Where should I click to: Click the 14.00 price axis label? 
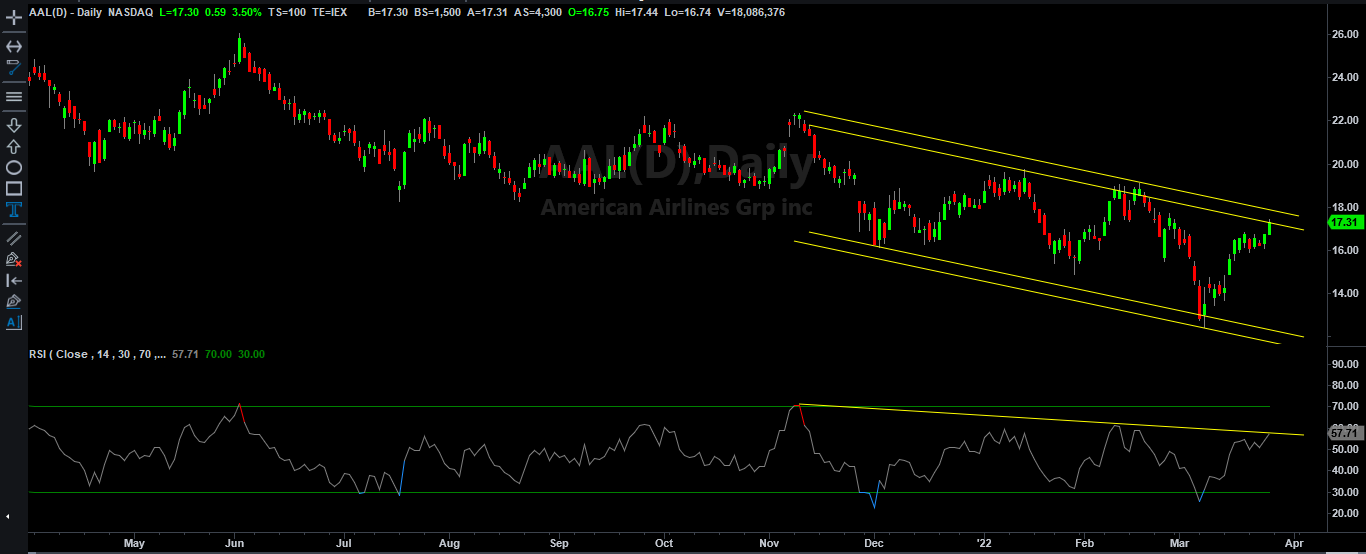point(1345,293)
